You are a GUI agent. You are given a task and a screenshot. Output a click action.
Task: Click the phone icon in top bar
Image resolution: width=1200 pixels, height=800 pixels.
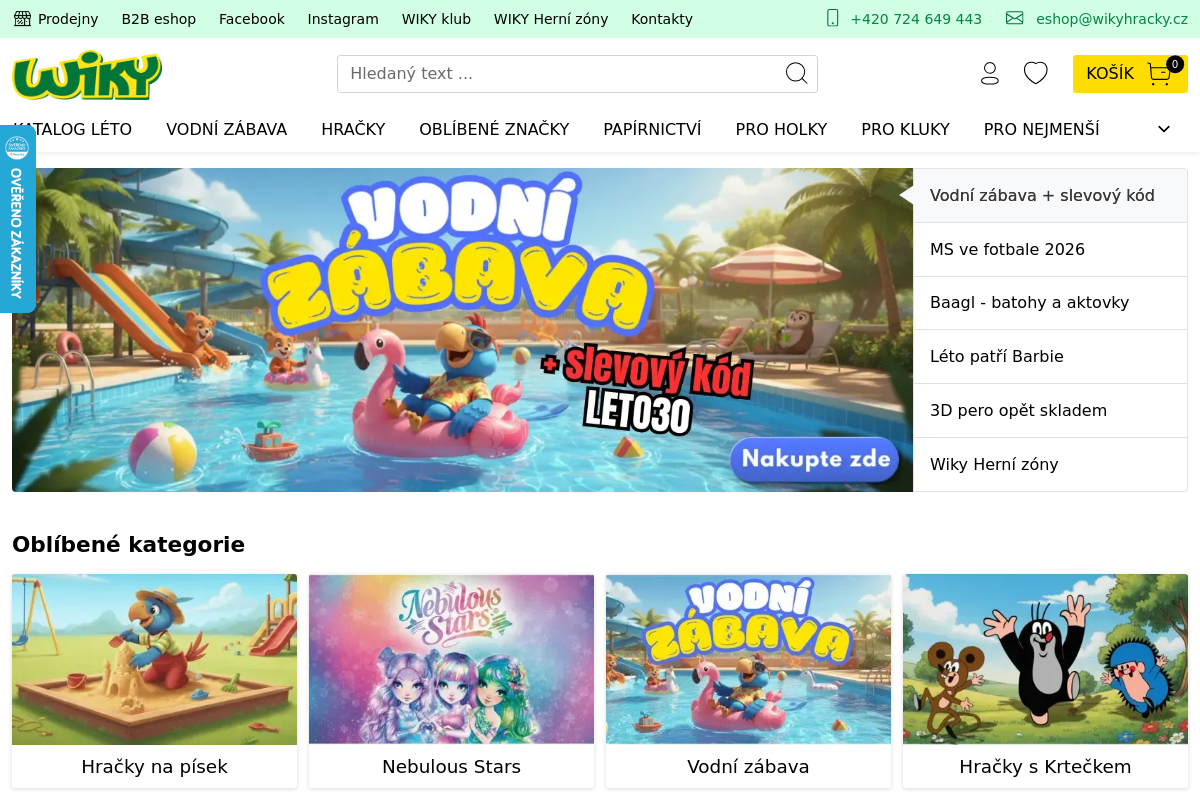click(833, 18)
